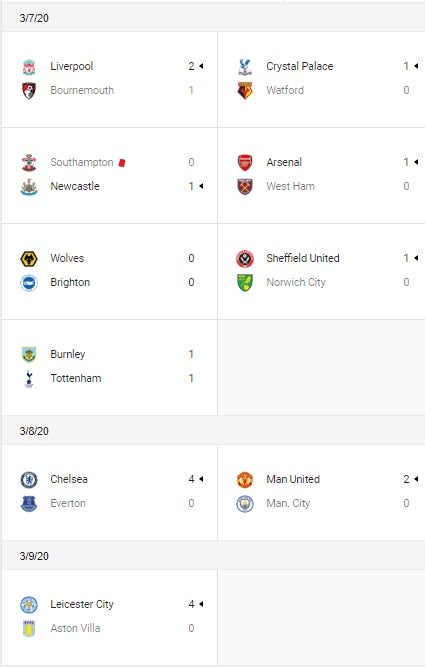Image resolution: width=425 pixels, height=667 pixels.
Task: Click the winner arrow beside Chelsea's score
Action: pyautogui.click(x=201, y=479)
